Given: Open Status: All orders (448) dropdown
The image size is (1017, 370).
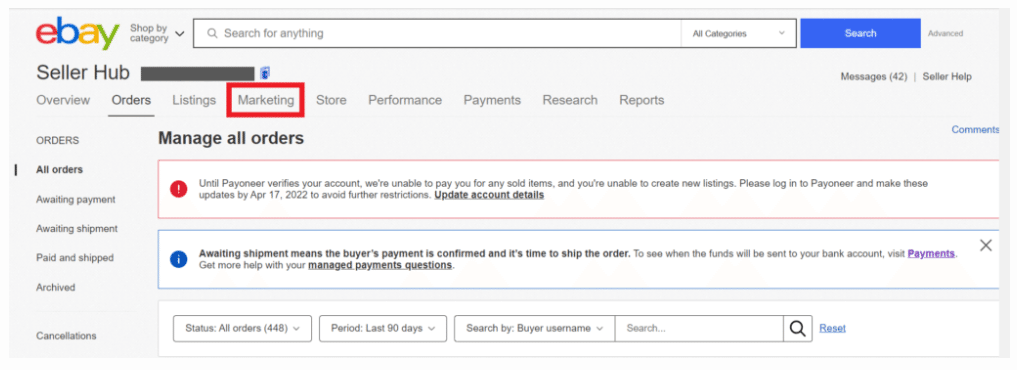Looking at the screenshot, I should point(242,328).
